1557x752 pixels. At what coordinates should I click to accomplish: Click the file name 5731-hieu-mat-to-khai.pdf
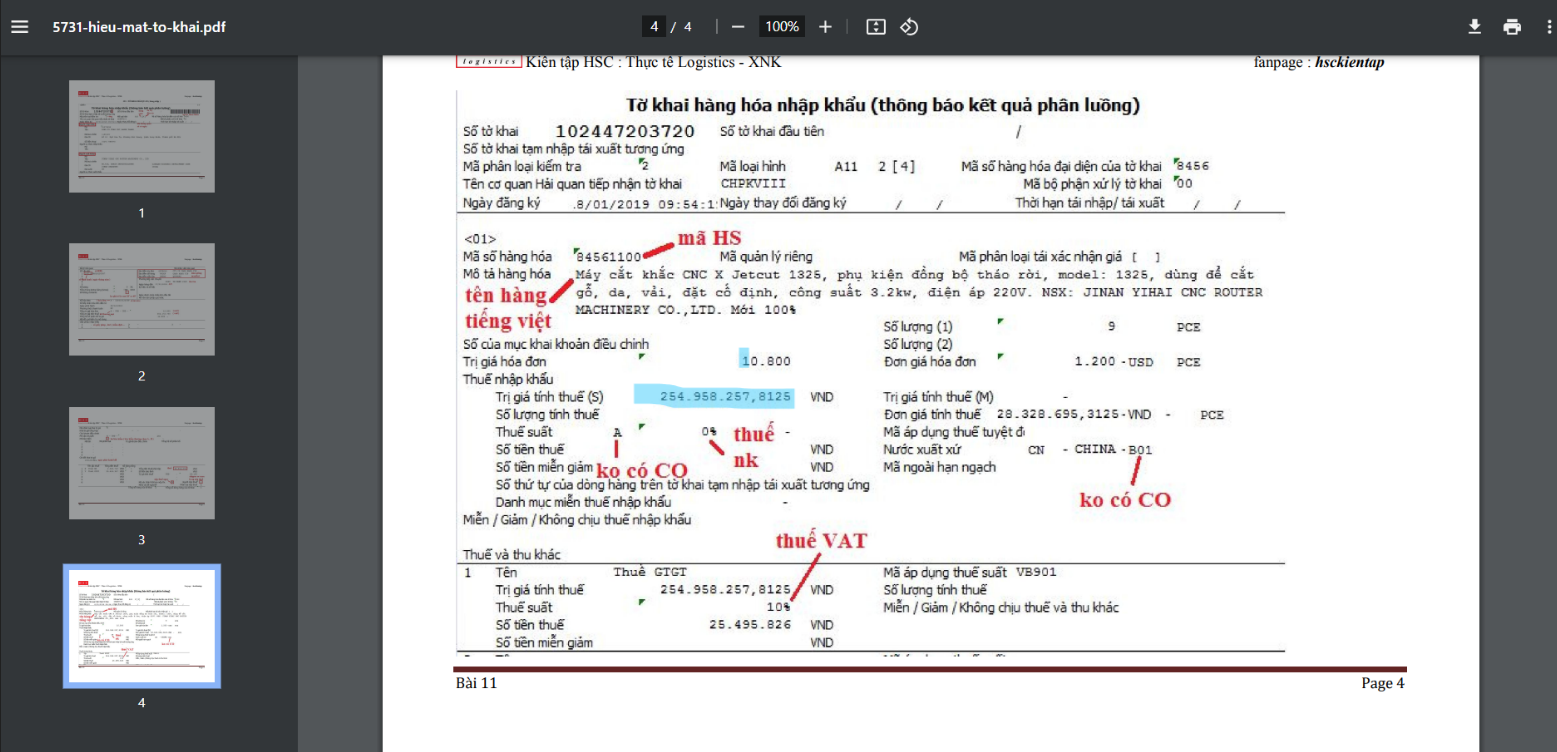[x=139, y=27]
